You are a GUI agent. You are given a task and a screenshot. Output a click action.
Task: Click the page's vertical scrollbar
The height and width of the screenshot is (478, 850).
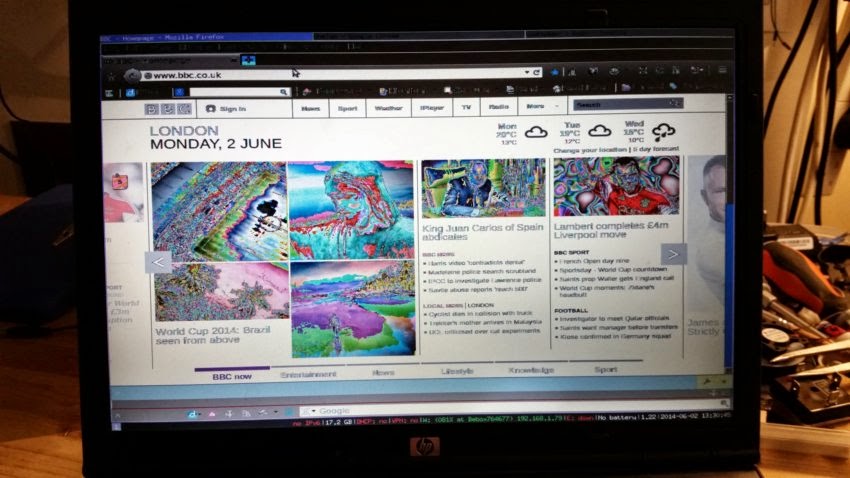click(x=729, y=233)
